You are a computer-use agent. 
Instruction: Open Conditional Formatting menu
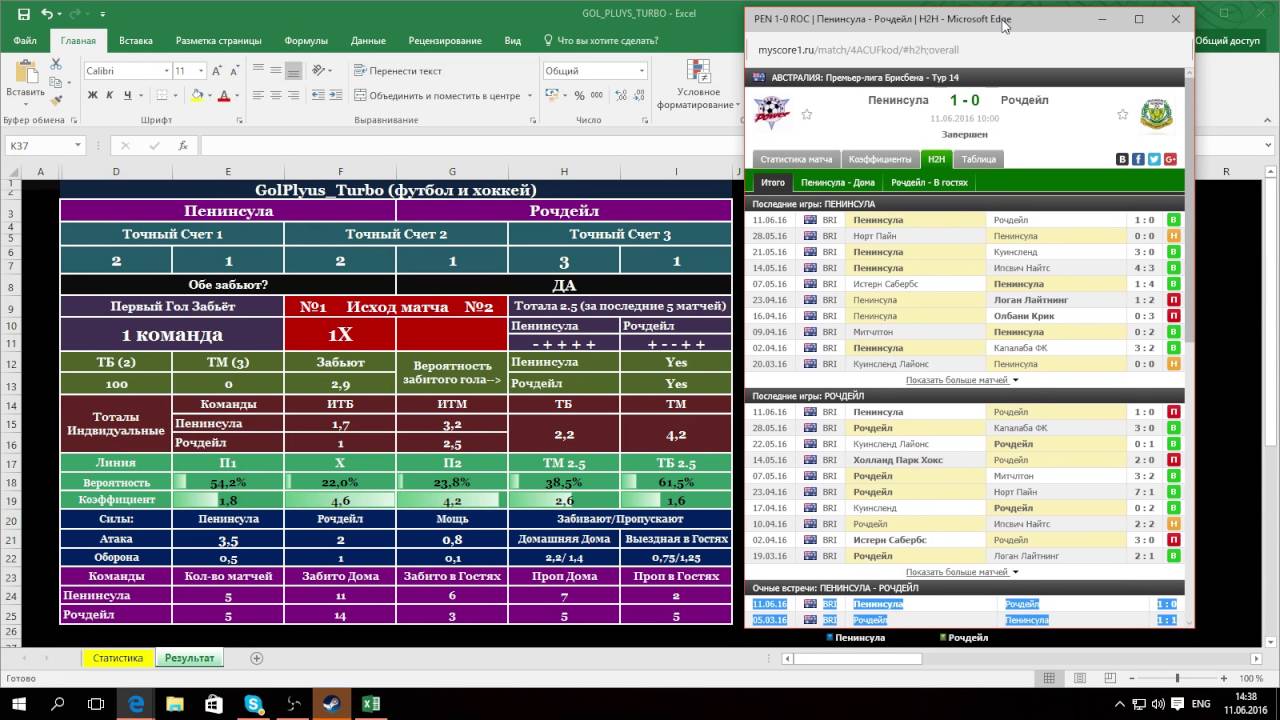click(697, 85)
